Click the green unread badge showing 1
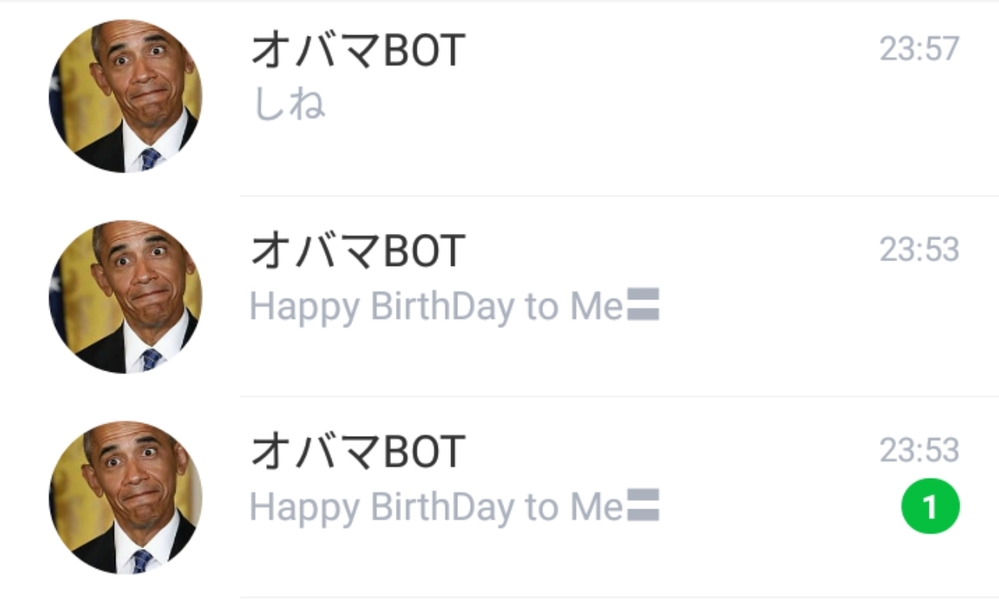This screenshot has height=602, width=999. point(929,508)
